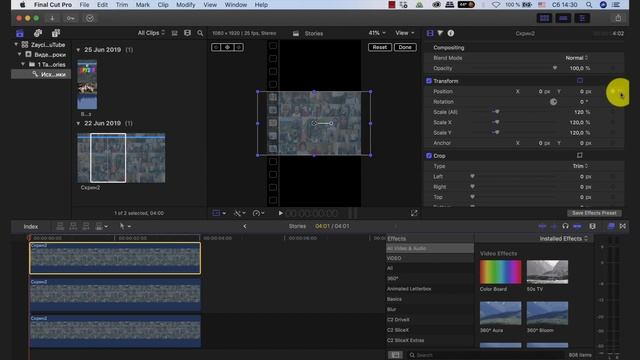The width and height of the screenshot is (640, 360).
Task: Open the Blend Mode Normal dropdown
Action: [x=576, y=58]
